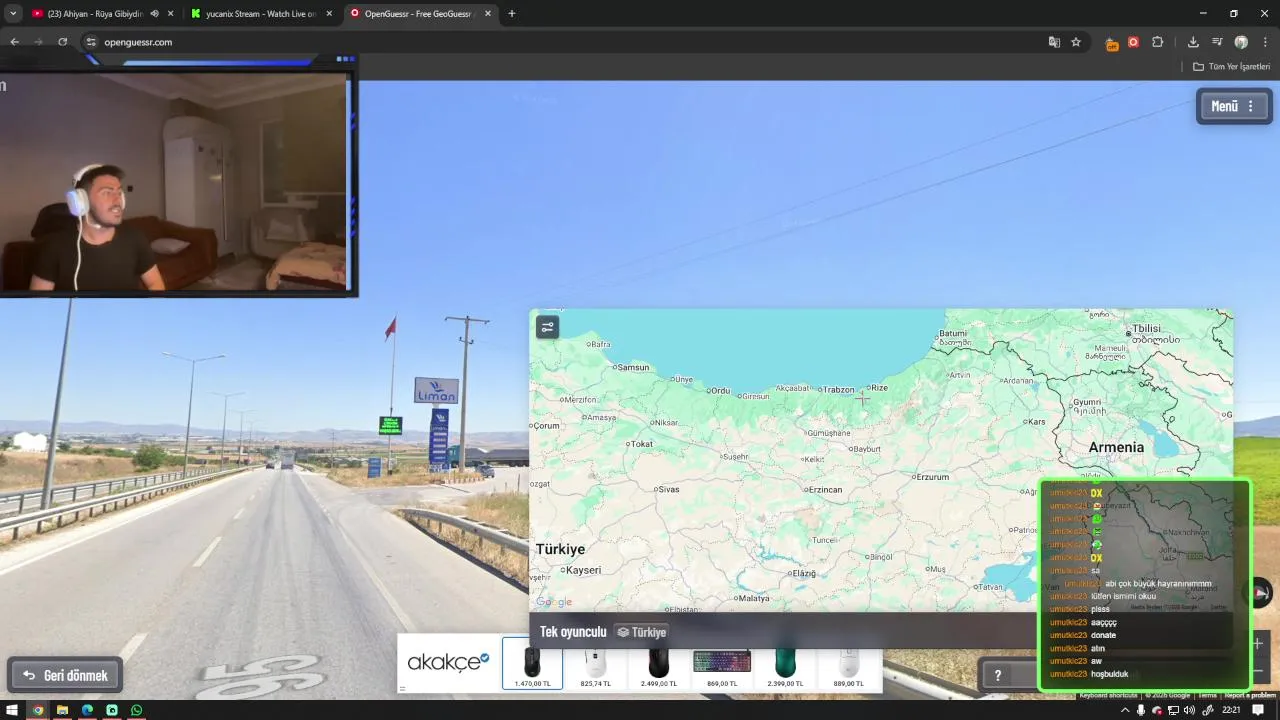Open the Tüm Yer İşaretleri bookmarks folder

point(1231,67)
